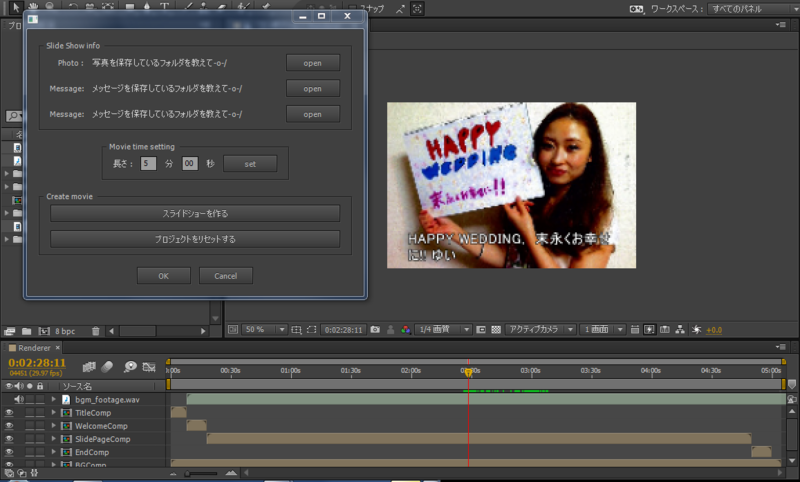Close the Renderer timeline tab
Image resolution: width=800 pixels, height=482 pixels.
point(58,347)
